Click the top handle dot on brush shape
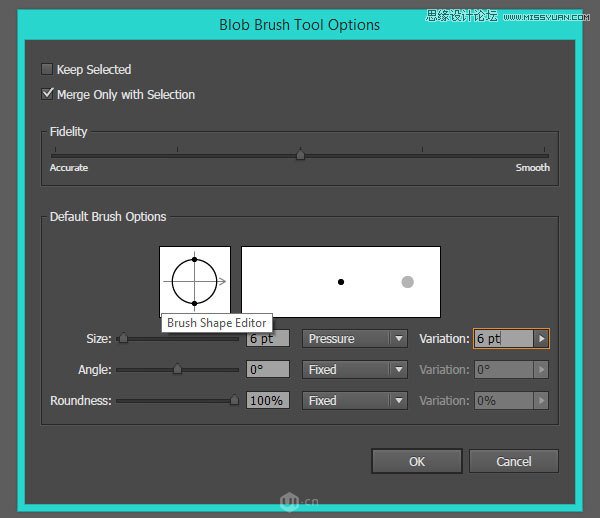The height and width of the screenshot is (518, 600). 194,260
